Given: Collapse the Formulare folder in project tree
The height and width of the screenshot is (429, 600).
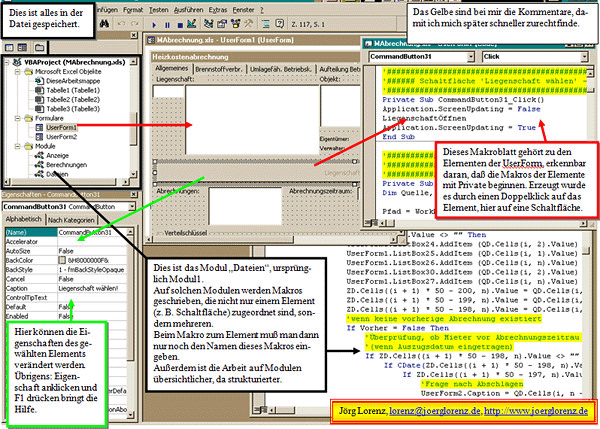Looking at the screenshot, I should coord(19,116).
